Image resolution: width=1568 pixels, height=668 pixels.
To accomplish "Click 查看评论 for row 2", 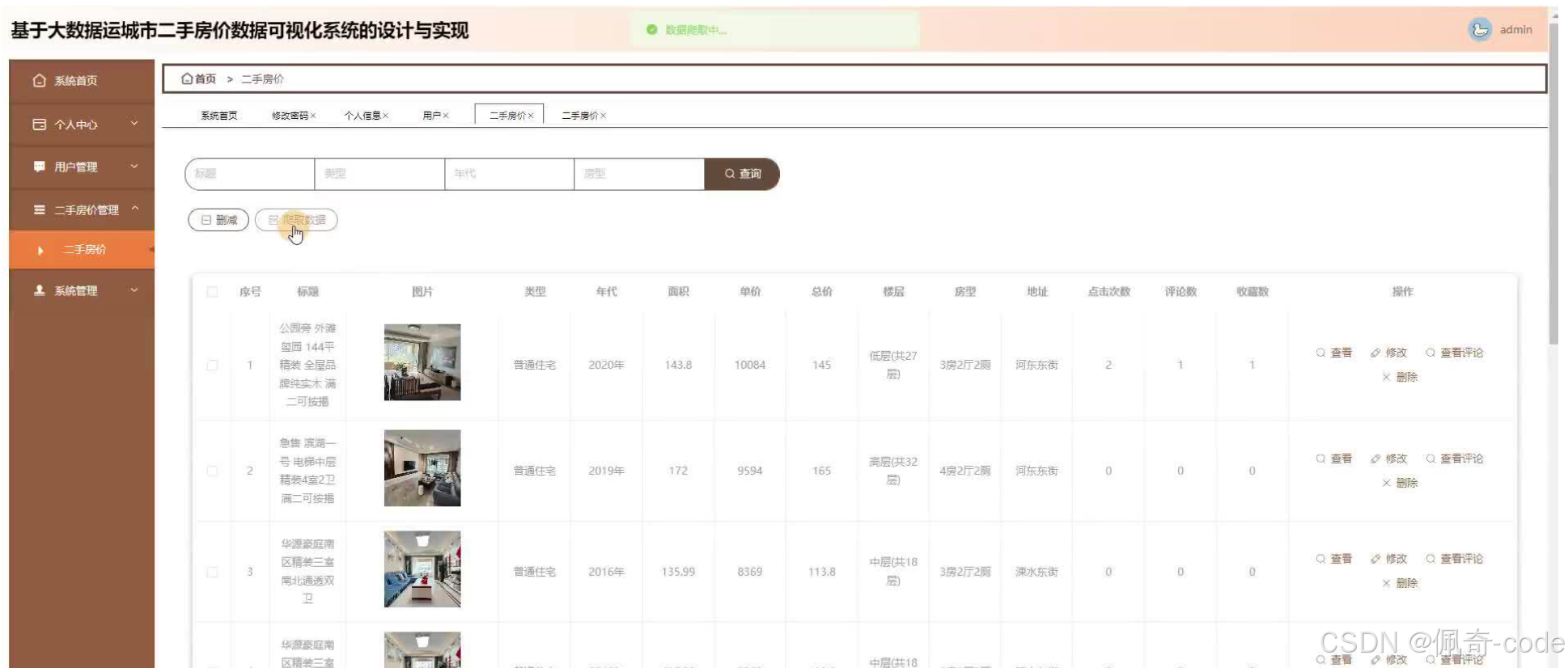I will (x=1455, y=459).
